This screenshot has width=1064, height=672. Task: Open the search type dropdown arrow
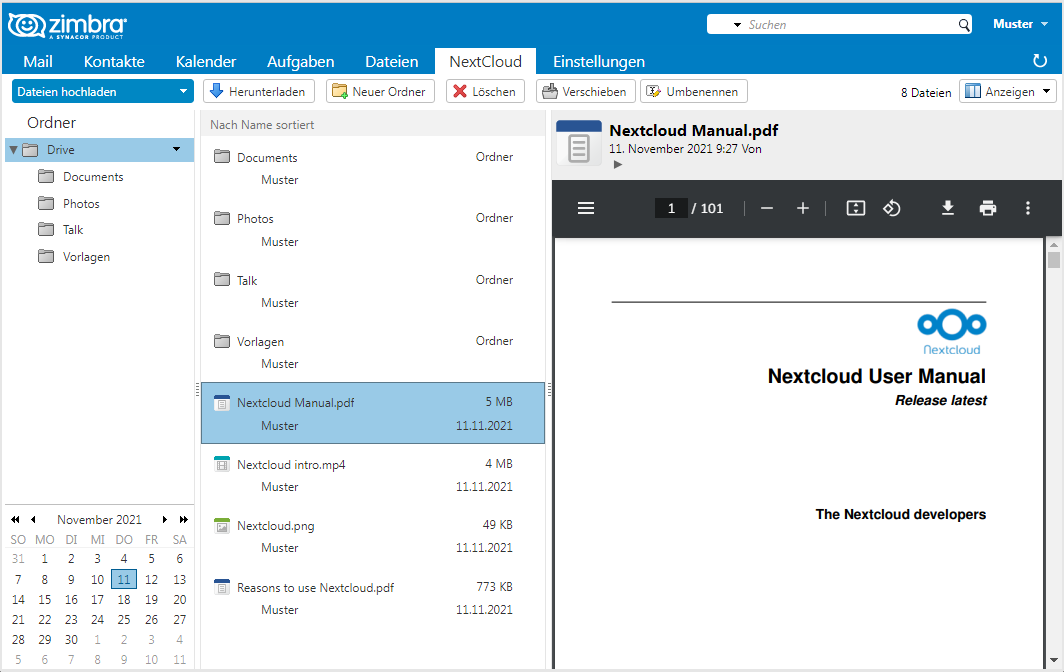coord(737,25)
